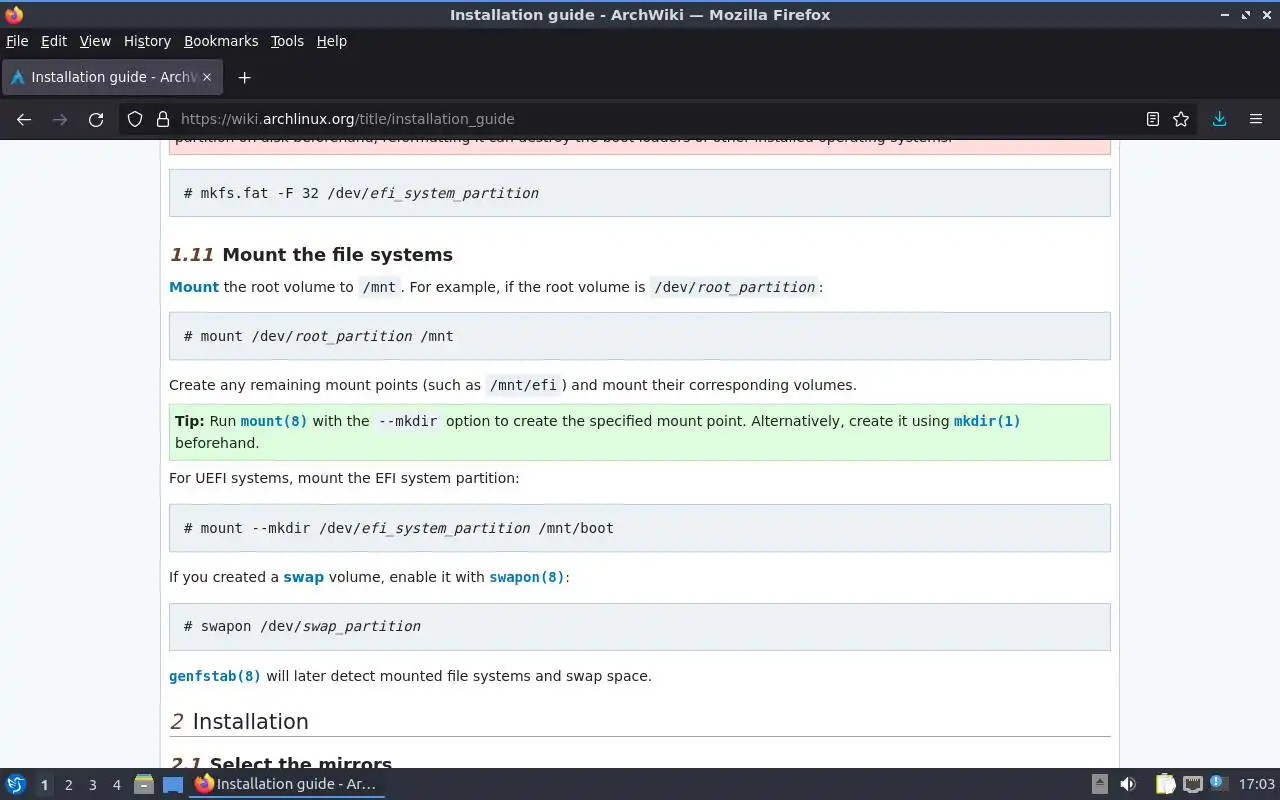Toggle reader view icon

point(1153,119)
